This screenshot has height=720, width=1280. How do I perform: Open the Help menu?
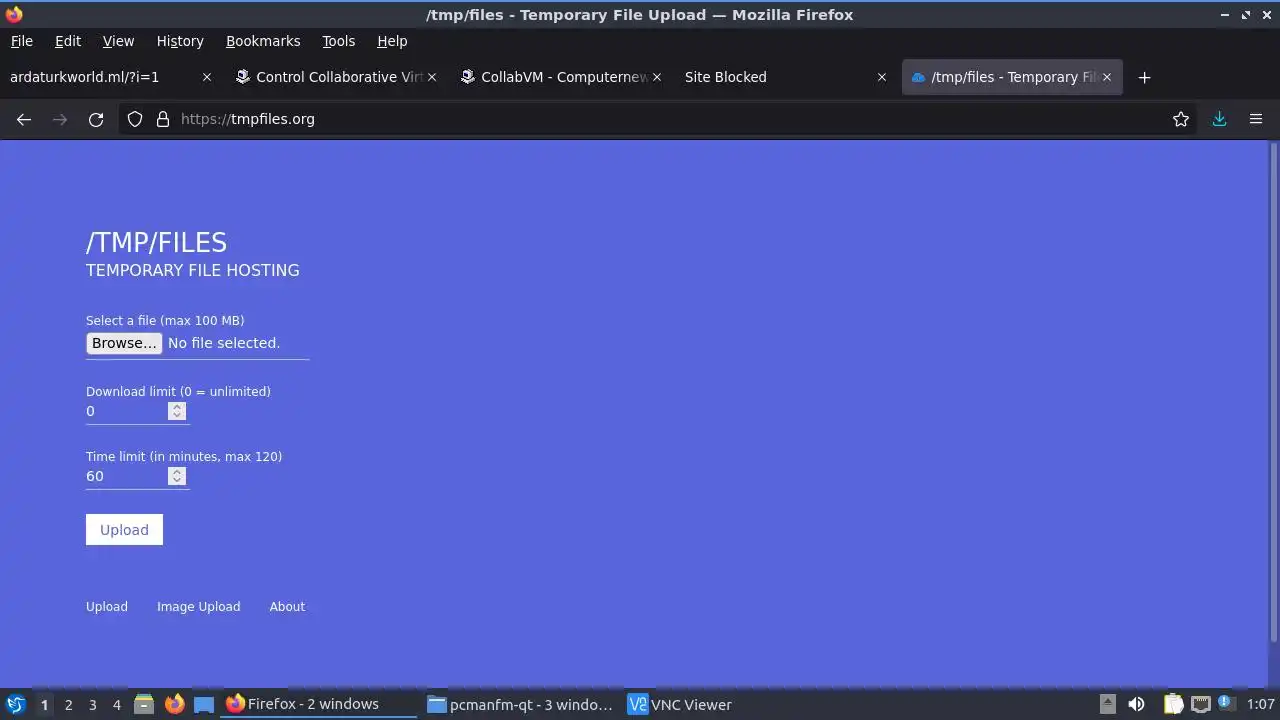pos(392,41)
